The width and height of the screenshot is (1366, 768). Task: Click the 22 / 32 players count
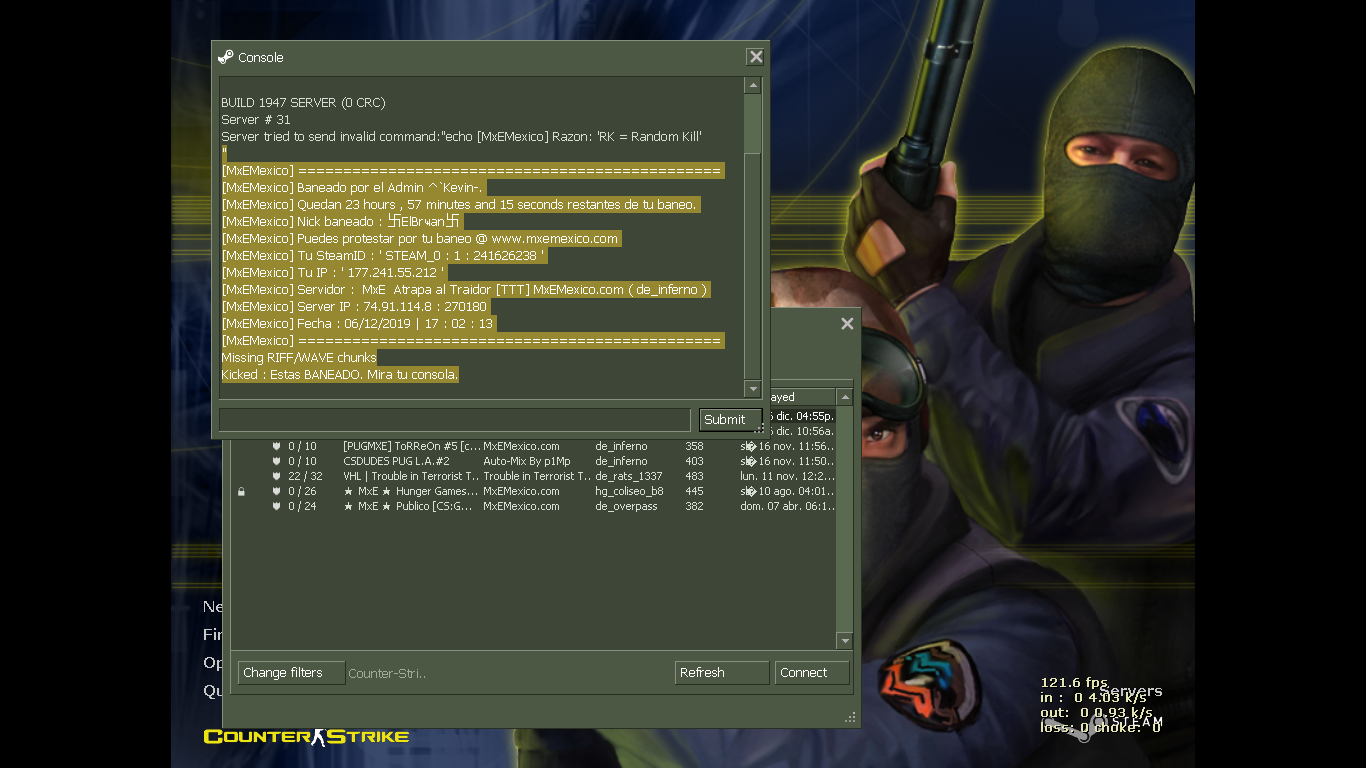click(305, 476)
